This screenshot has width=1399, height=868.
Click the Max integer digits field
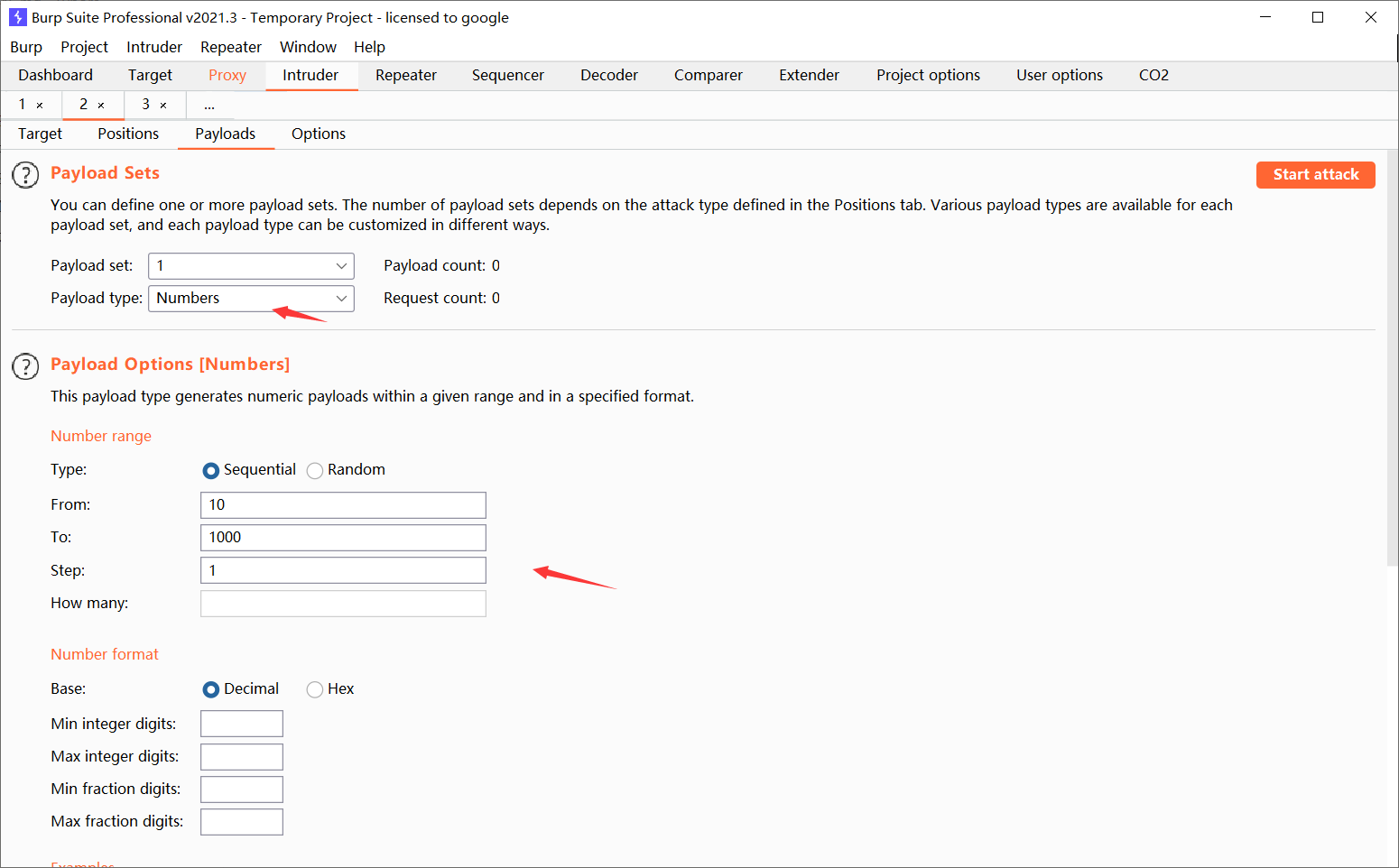point(242,756)
